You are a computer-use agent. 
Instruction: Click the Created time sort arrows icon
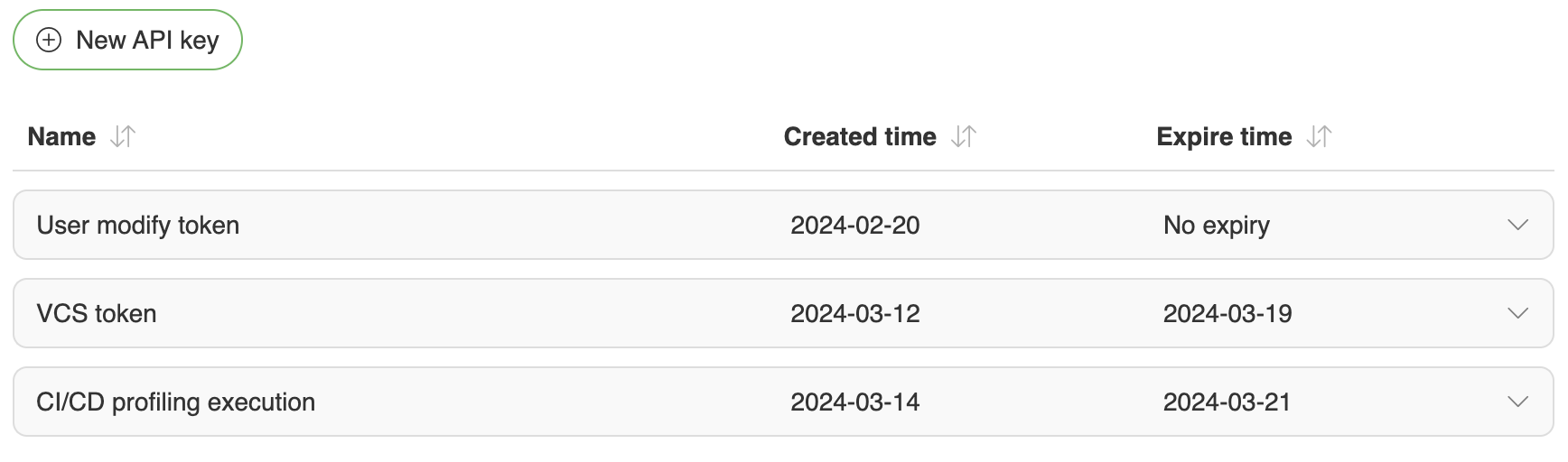pos(964,136)
